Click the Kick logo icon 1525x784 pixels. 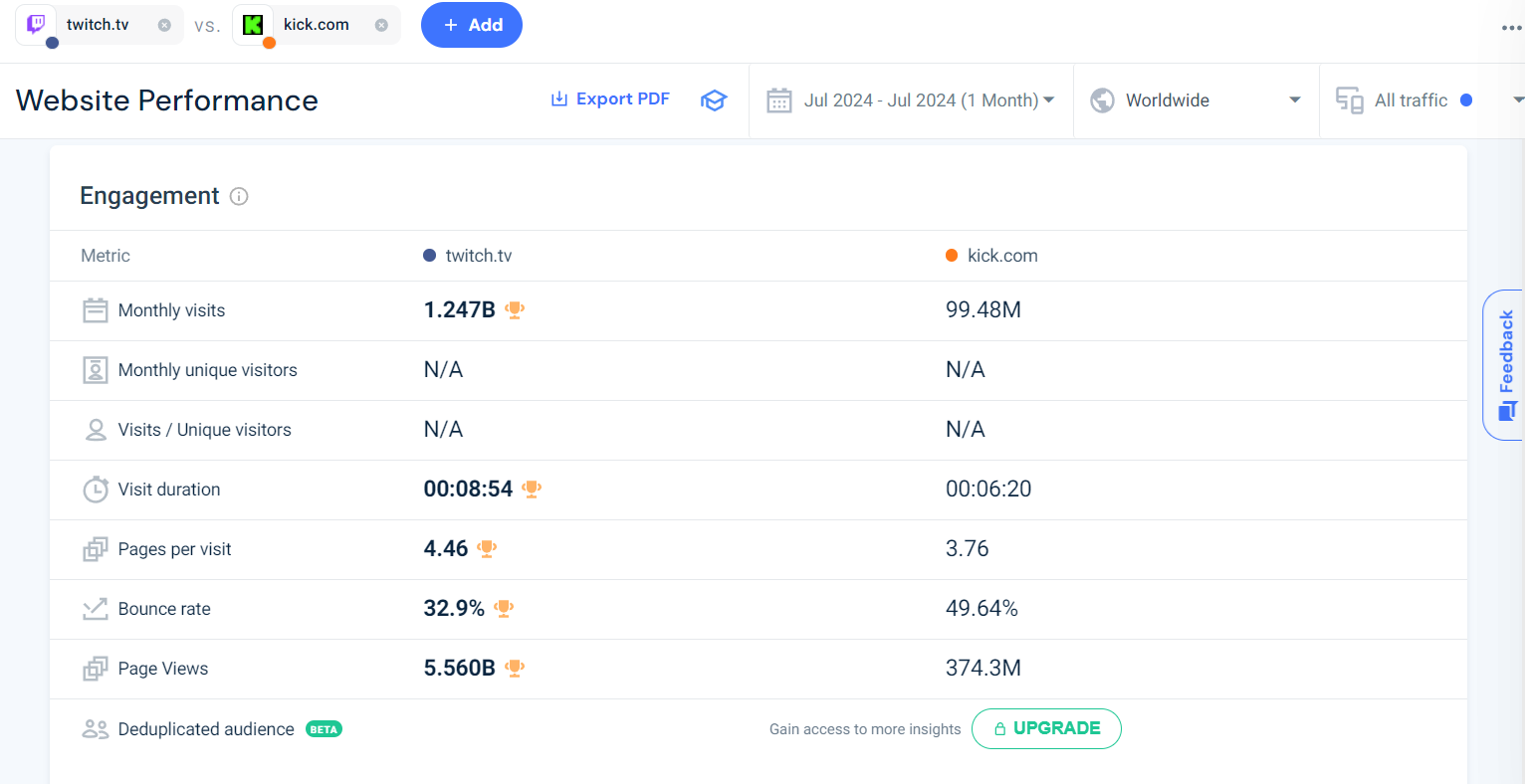coord(253,25)
